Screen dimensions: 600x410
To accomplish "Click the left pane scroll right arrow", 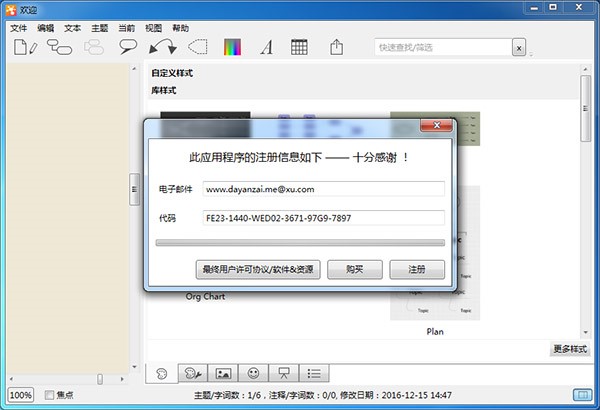I will (x=122, y=379).
